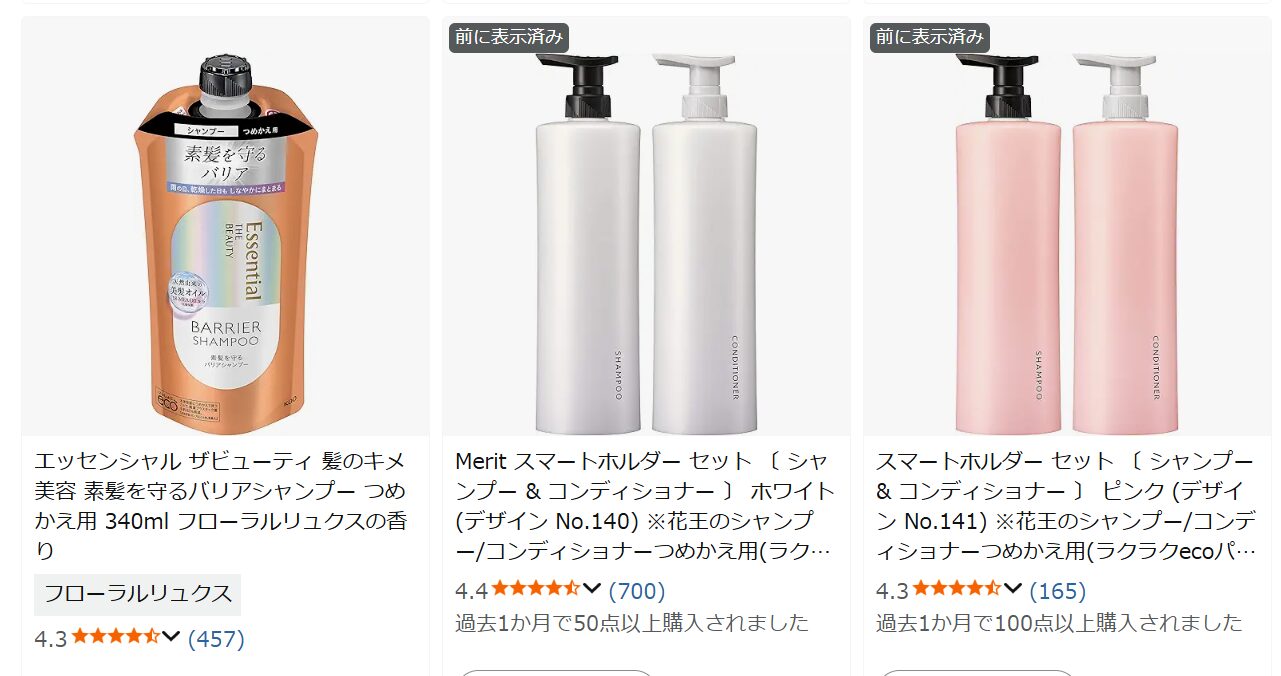
Task: Click star rating icons of pink holder set
Action: click(957, 589)
